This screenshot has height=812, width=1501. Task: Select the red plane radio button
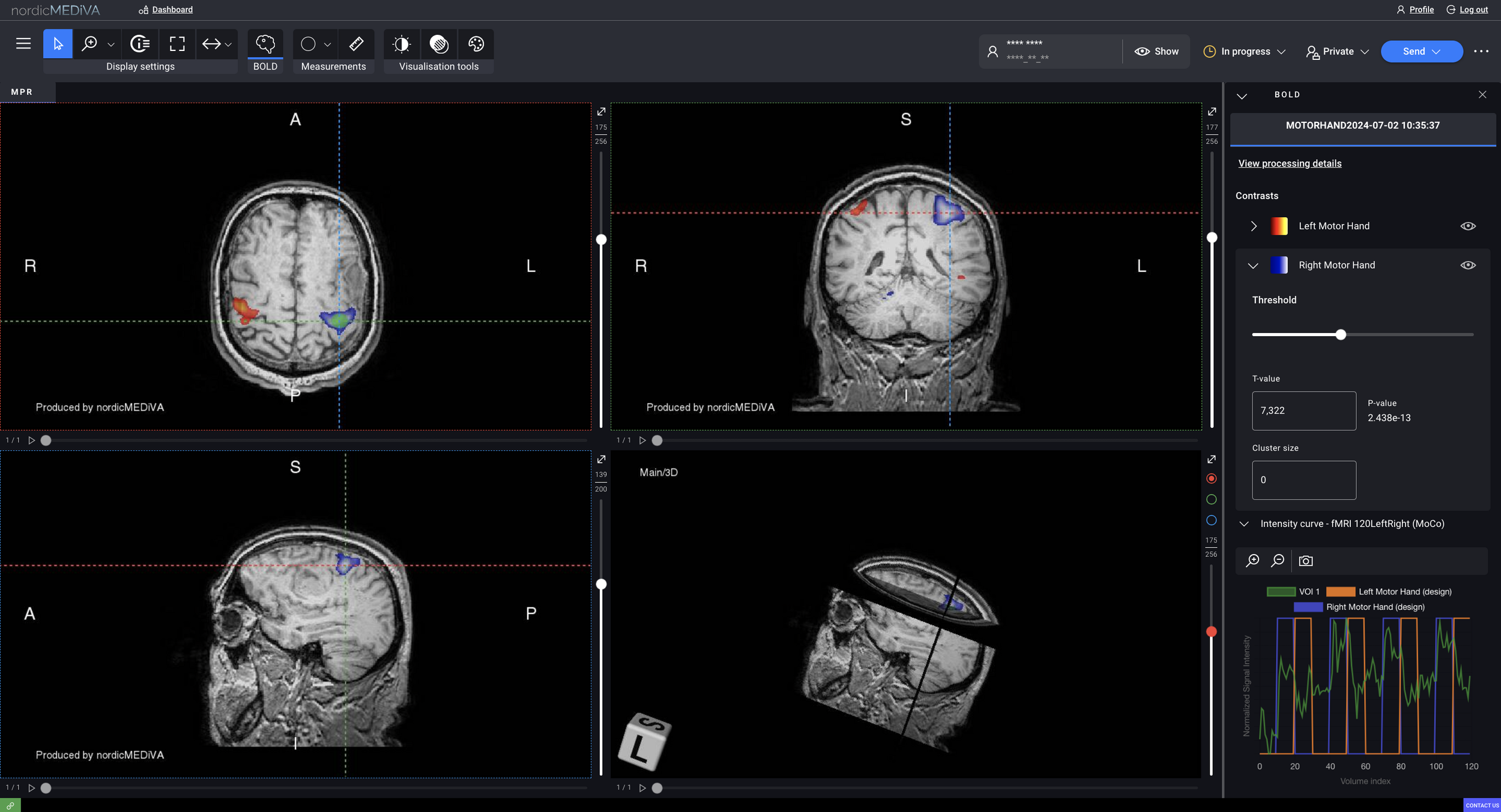pyautogui.click(x=1211, y=478)
